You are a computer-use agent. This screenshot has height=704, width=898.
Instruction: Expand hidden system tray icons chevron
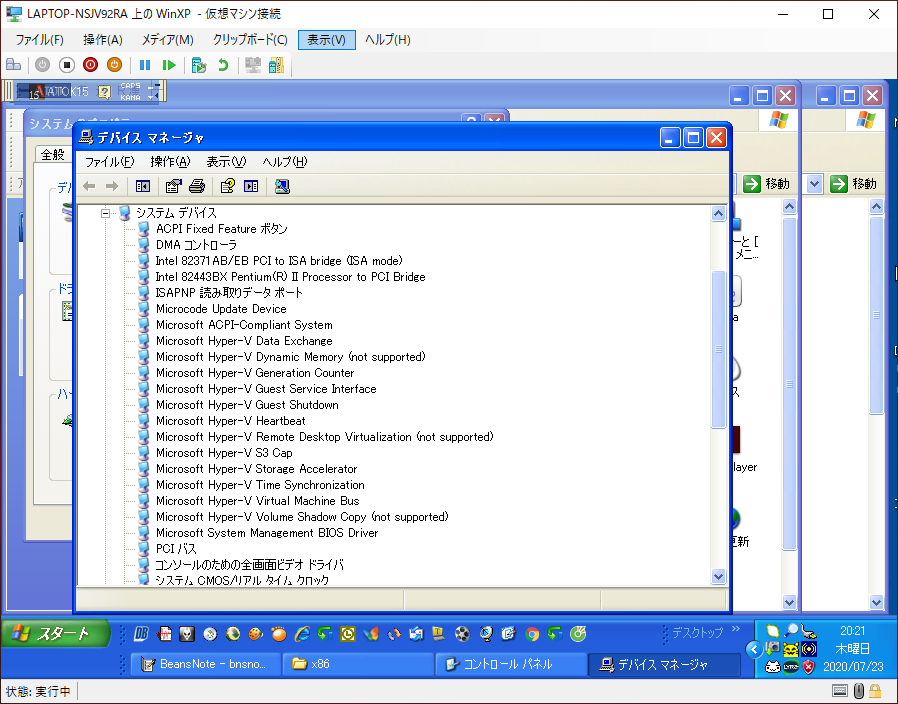coord(754,649)
